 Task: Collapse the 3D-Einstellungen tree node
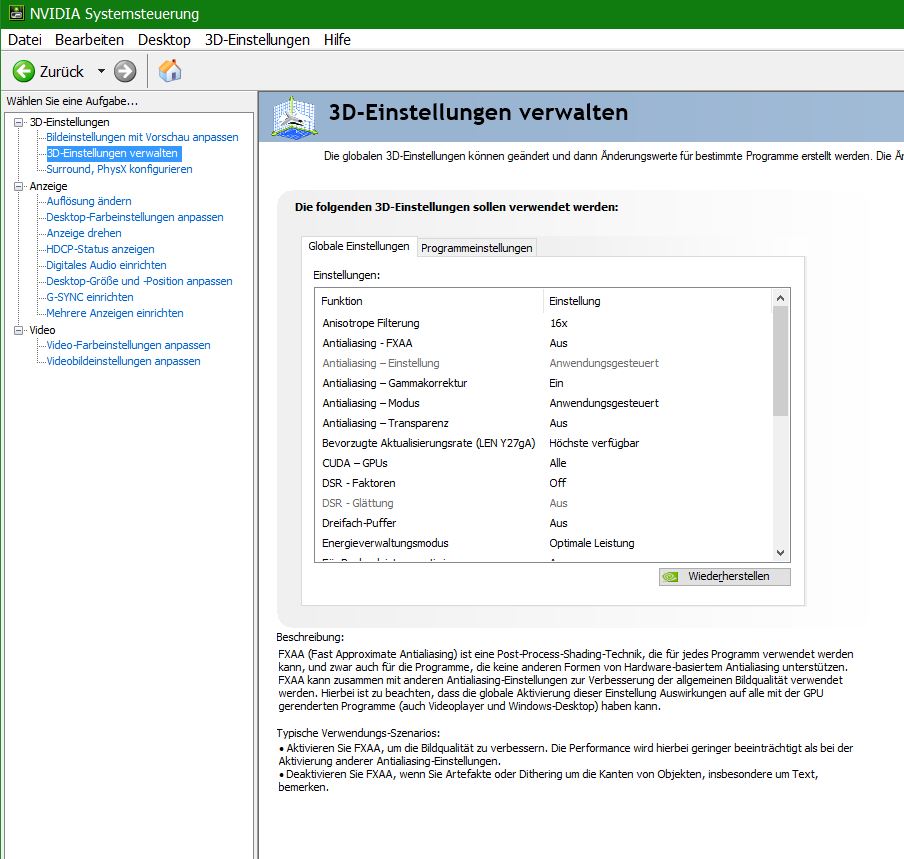tap(18, 122)
